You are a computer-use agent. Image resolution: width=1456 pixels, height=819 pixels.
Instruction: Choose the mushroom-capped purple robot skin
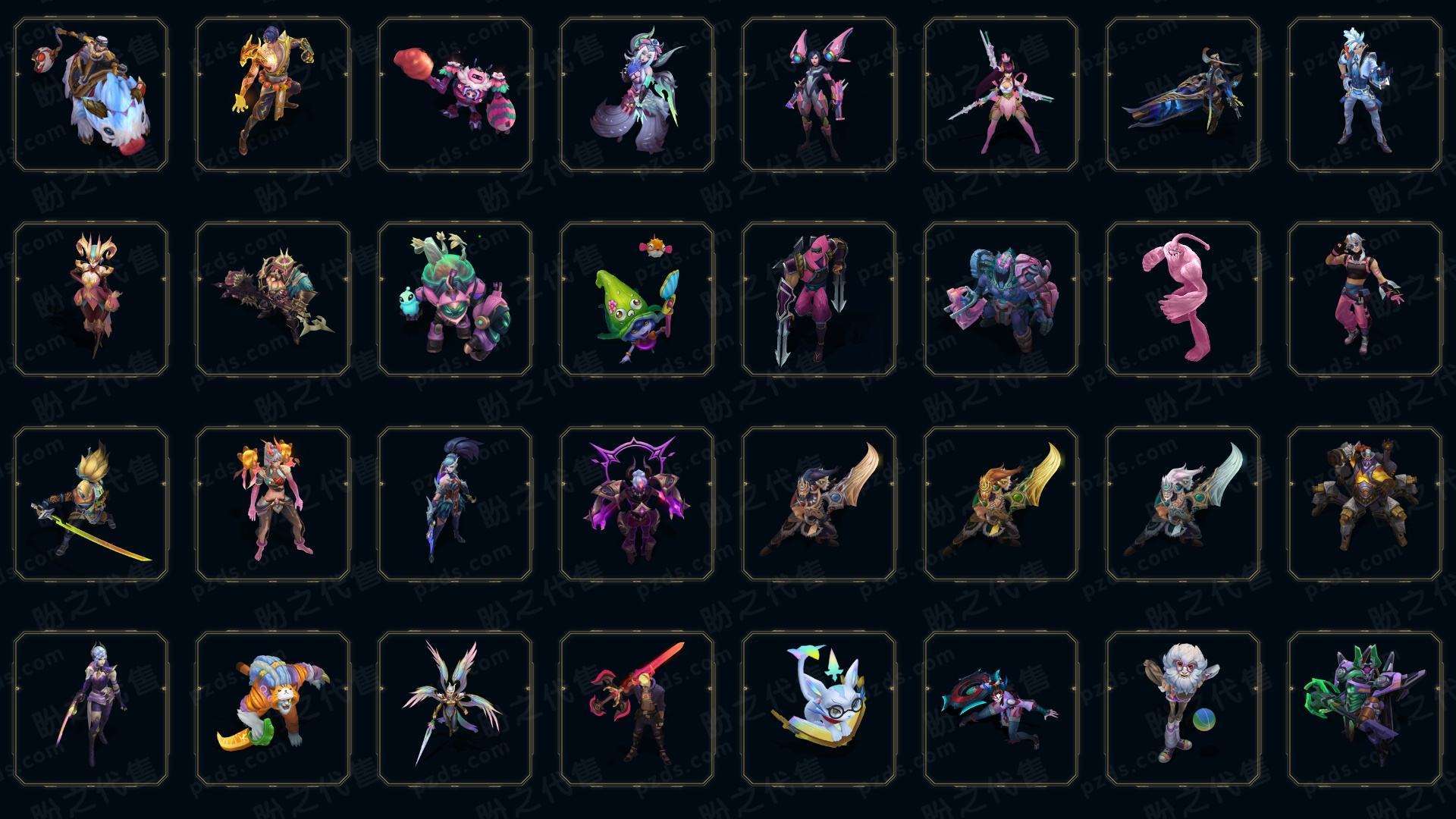tap(455, 300)
